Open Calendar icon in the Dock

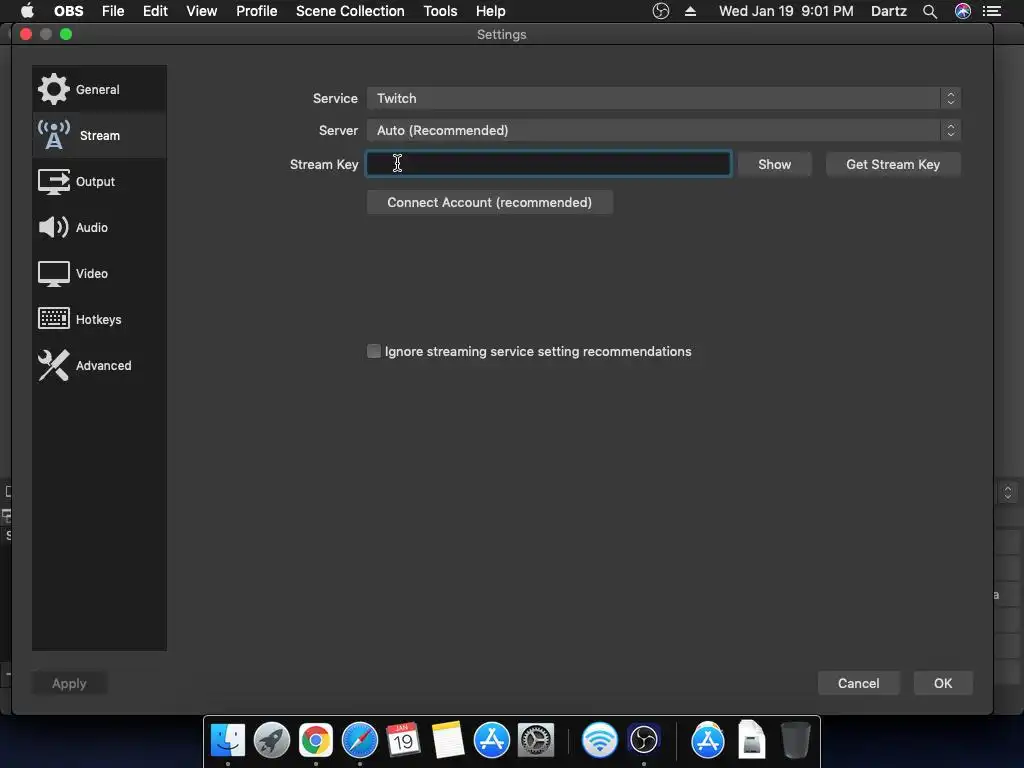click(x=403, y=740)
